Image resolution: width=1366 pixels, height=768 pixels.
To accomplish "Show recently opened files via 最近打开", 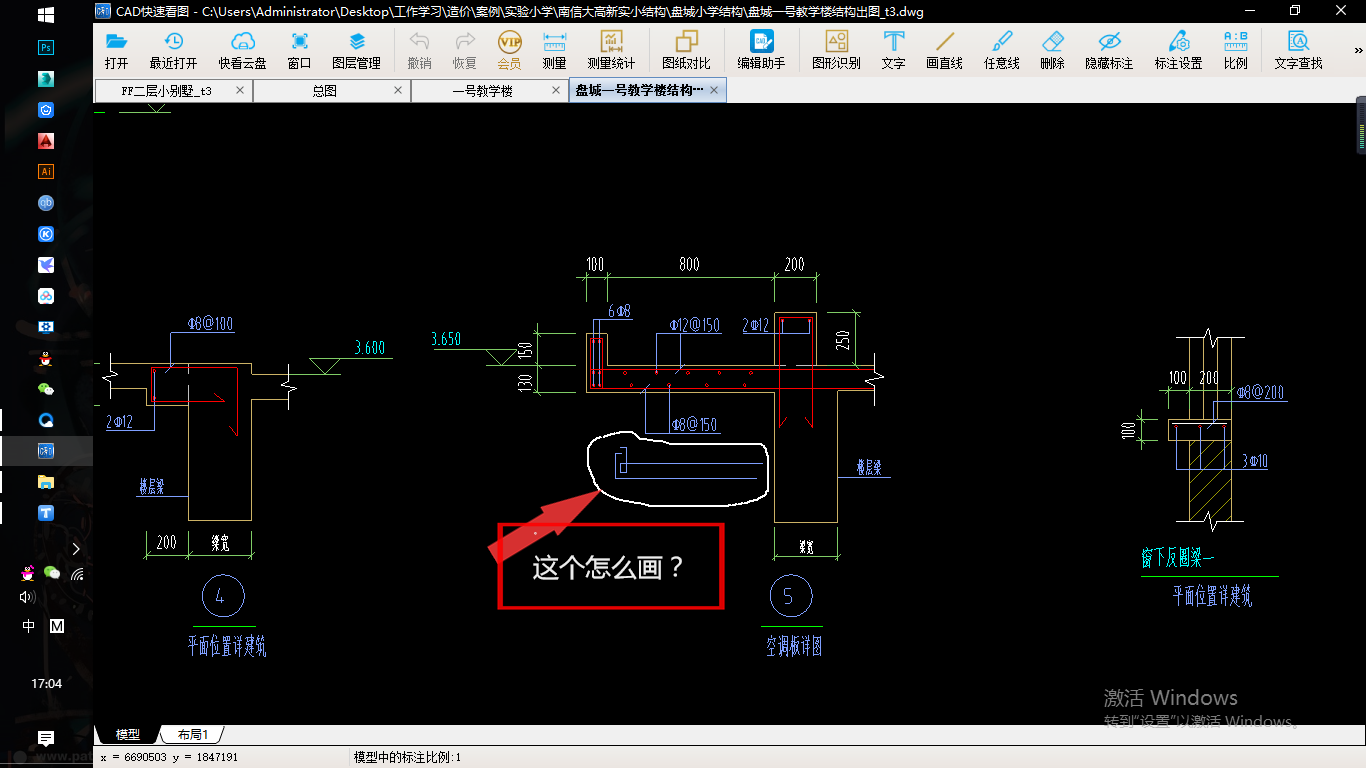I will pos(173,50).
